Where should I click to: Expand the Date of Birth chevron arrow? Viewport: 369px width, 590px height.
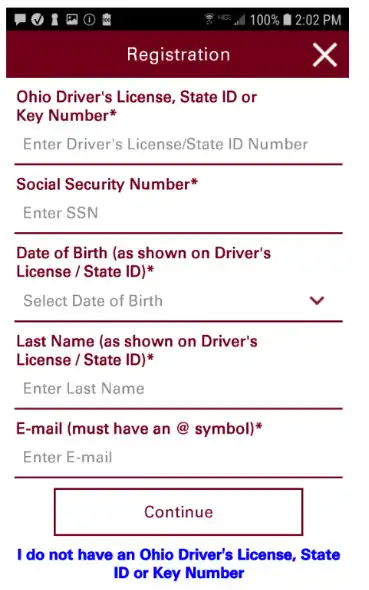click(x=317, y=300)
